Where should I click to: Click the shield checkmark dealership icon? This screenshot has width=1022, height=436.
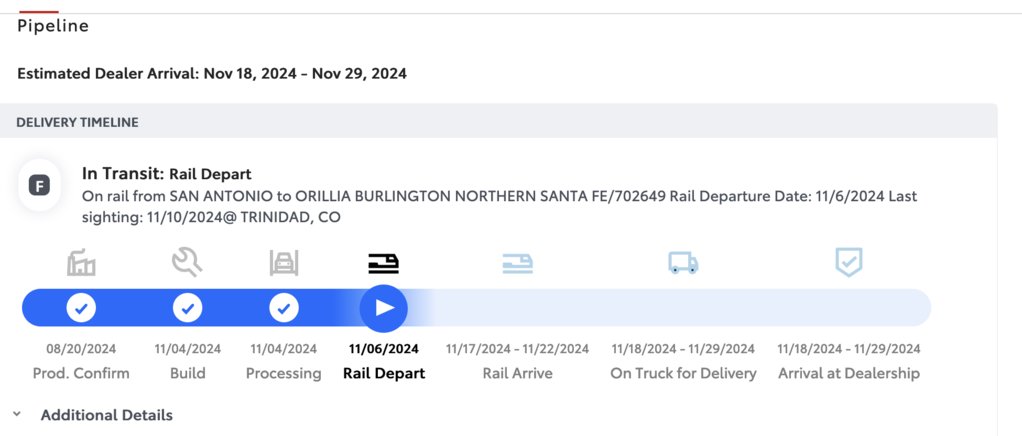pos(849,262)
